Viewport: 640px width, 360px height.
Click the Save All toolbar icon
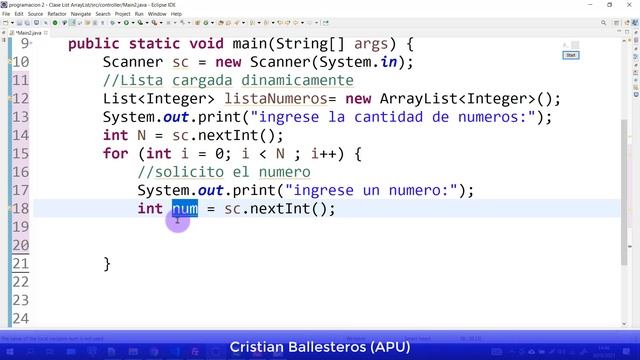27,23
